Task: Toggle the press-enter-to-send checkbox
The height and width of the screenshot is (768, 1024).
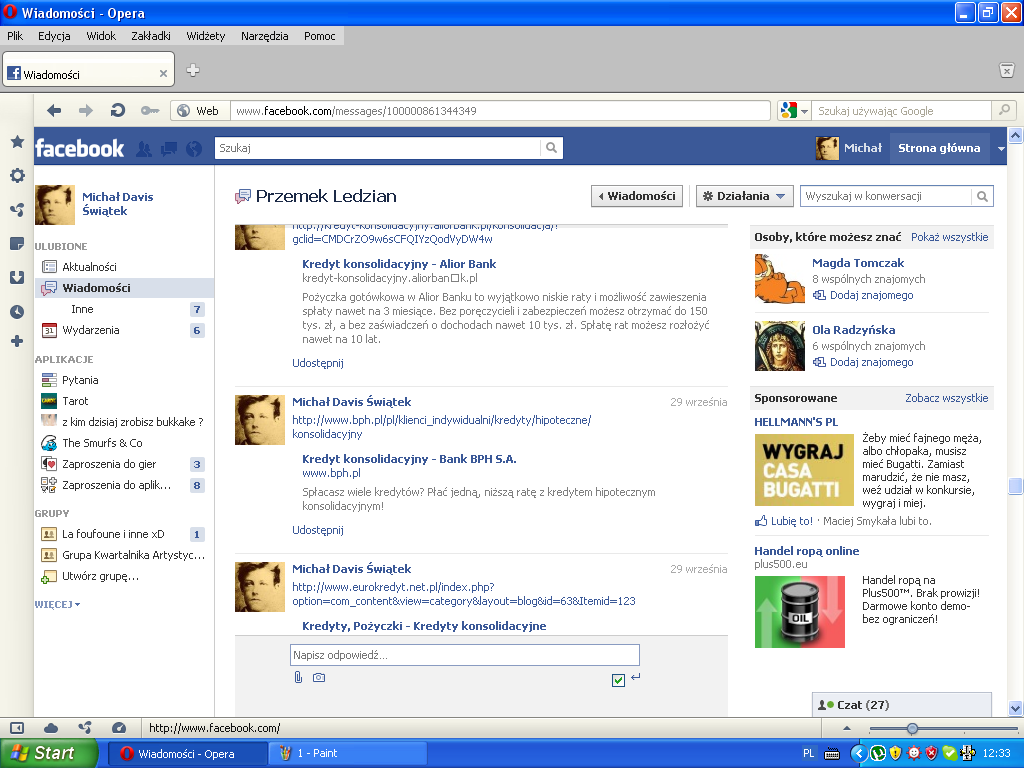Action: click(618, 680)
